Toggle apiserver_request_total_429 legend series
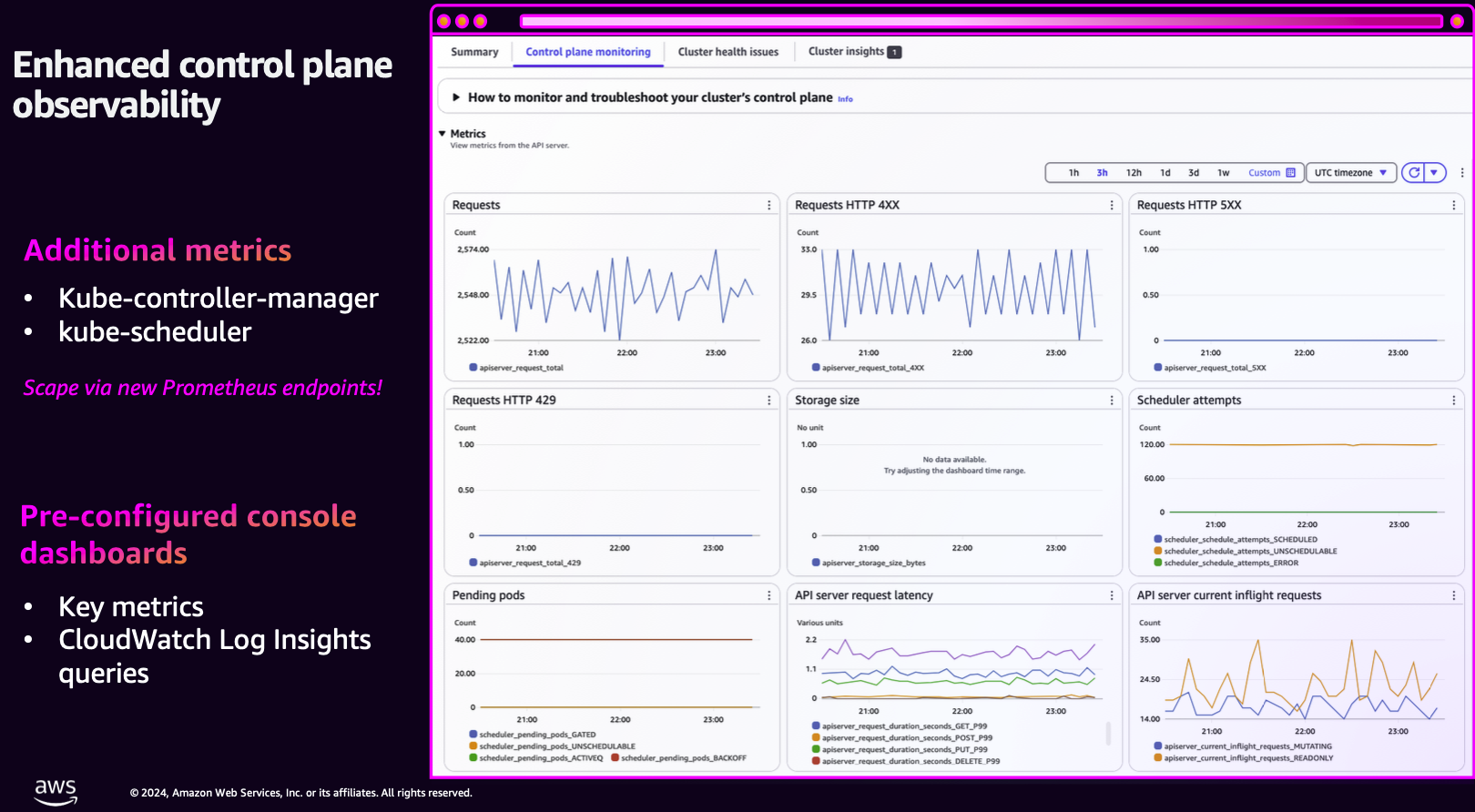The image size is (1475, 812). coord(524,563)
